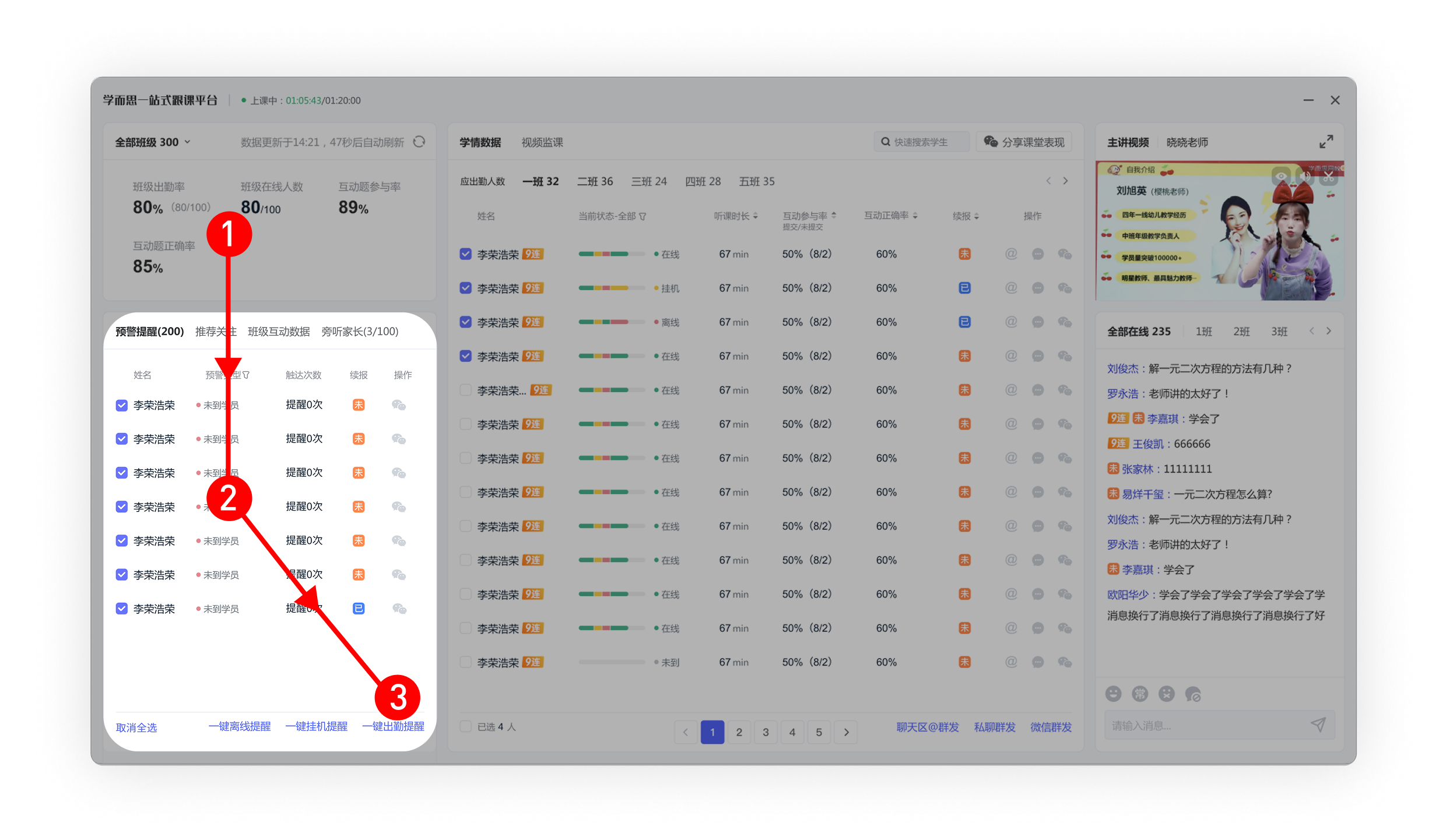Go to next page in pagination

(846, 732)
